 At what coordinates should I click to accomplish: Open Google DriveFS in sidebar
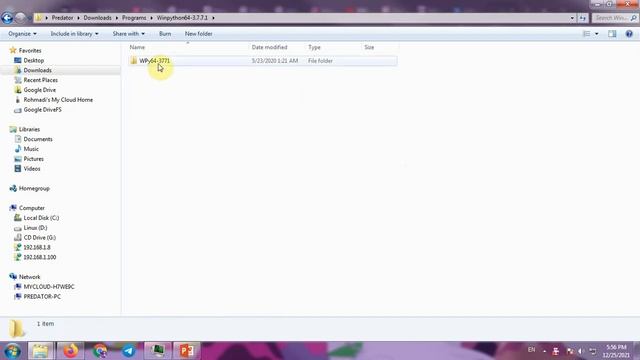42,109
